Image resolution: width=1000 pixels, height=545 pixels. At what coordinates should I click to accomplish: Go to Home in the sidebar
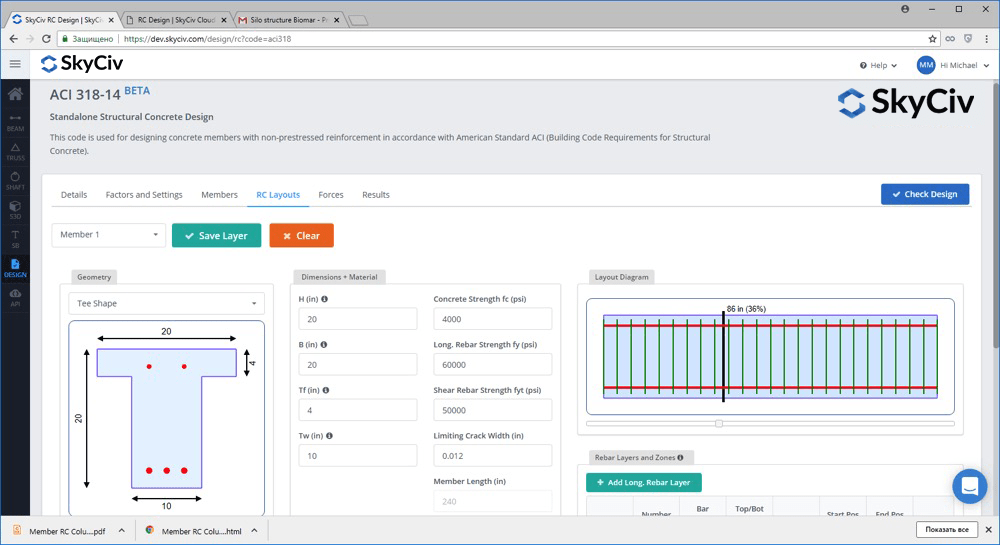click(15, 94)
